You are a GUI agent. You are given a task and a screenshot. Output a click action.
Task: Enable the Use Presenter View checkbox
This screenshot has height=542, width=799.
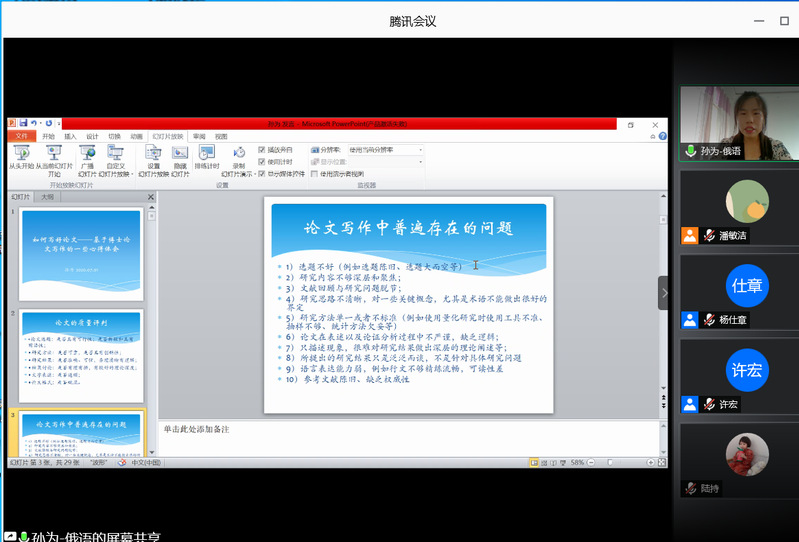click(x=313, y=173)
